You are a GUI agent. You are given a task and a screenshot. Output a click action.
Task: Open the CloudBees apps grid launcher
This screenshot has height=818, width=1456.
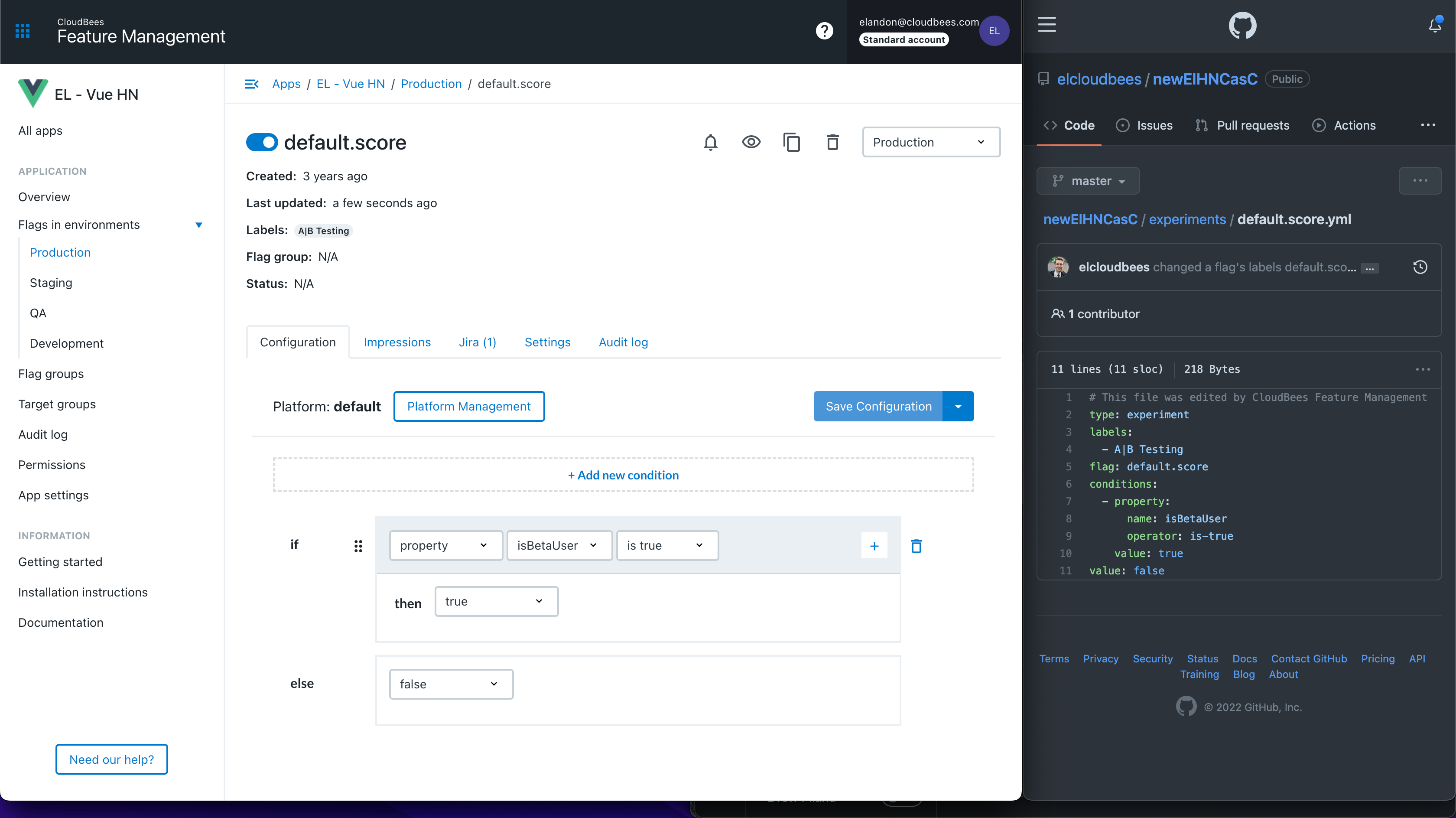click(23, 30)
